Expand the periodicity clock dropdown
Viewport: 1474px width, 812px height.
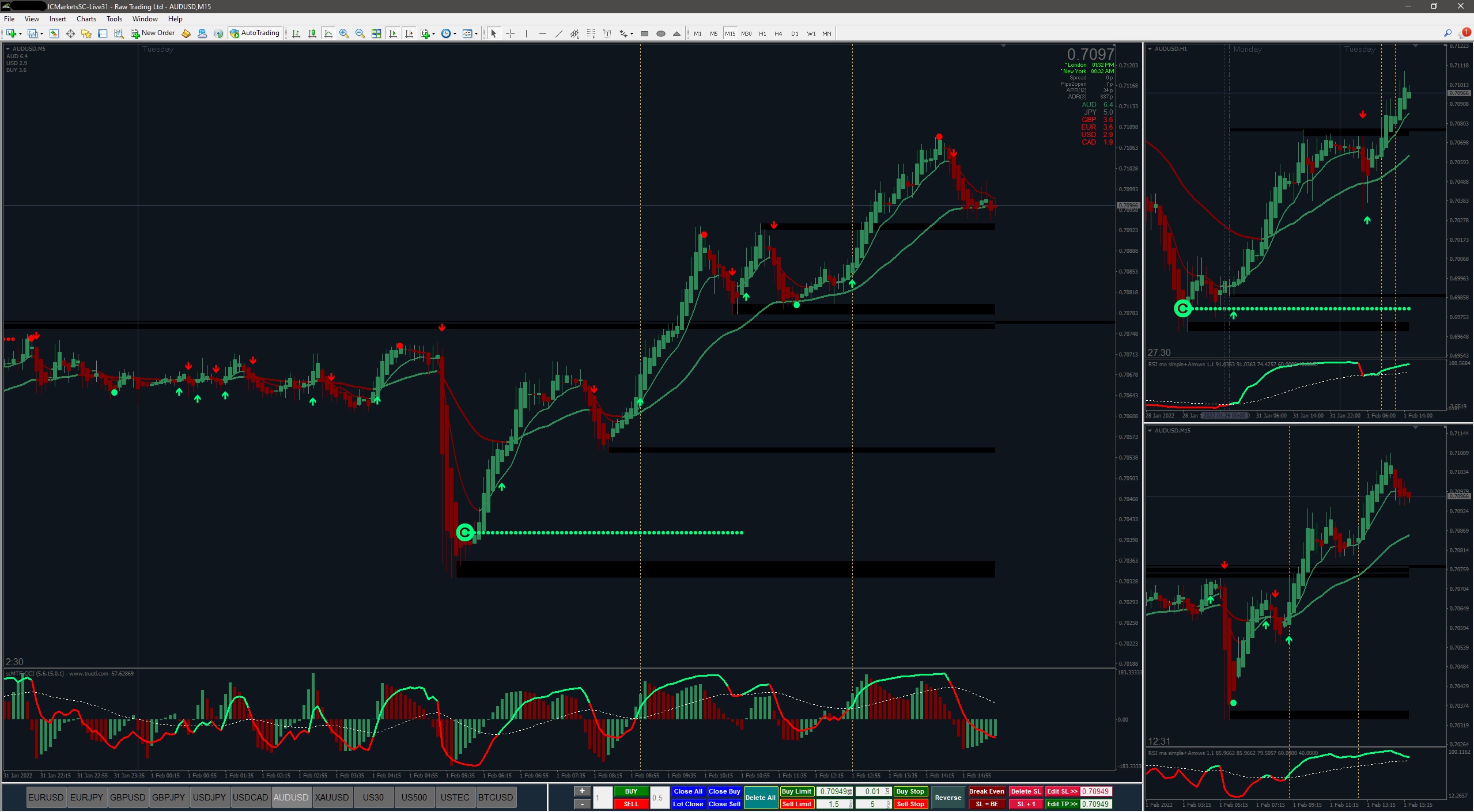pyautogui.click(x=455, y=34)
